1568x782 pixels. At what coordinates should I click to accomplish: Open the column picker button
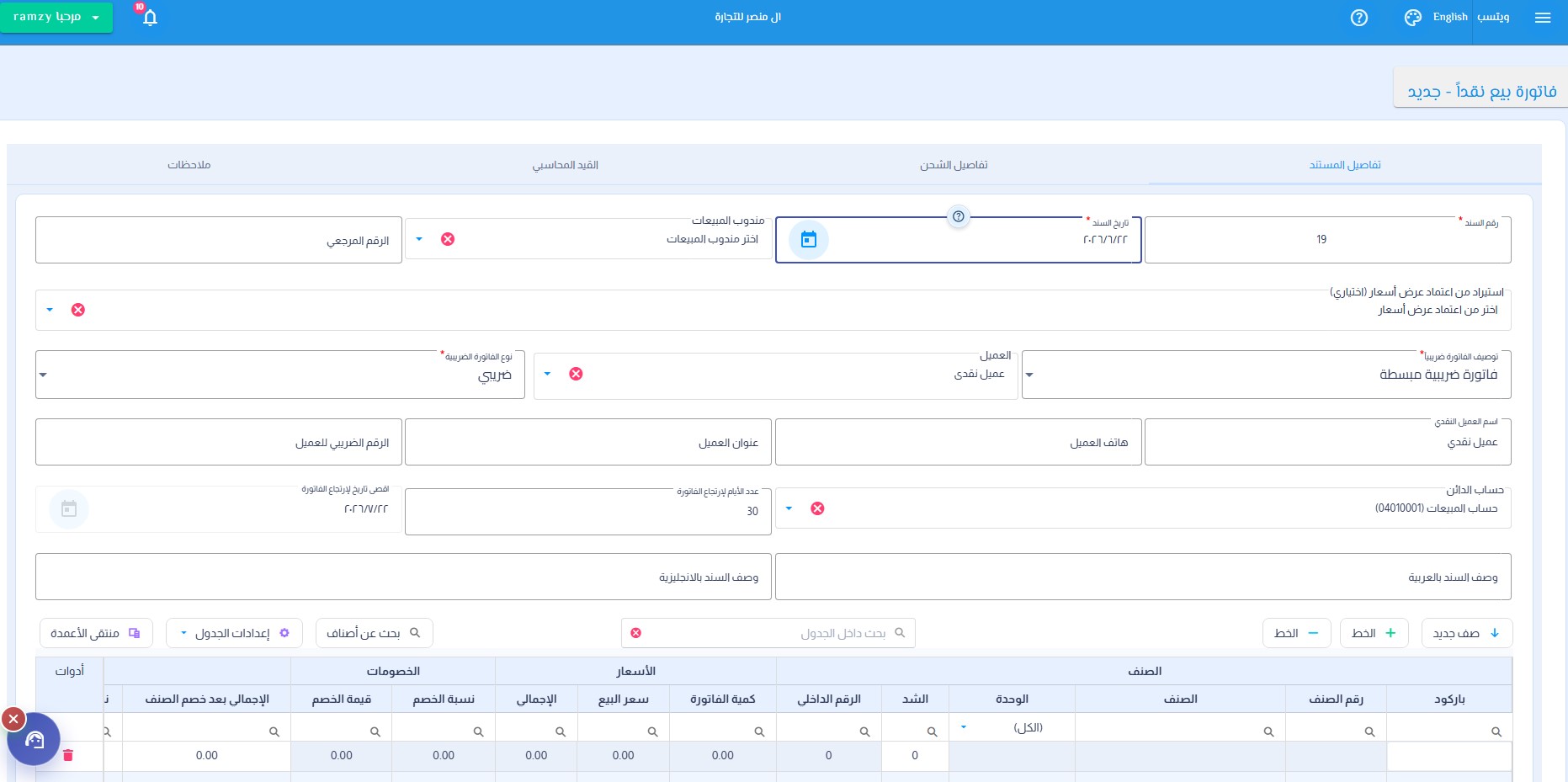point(96,633)
